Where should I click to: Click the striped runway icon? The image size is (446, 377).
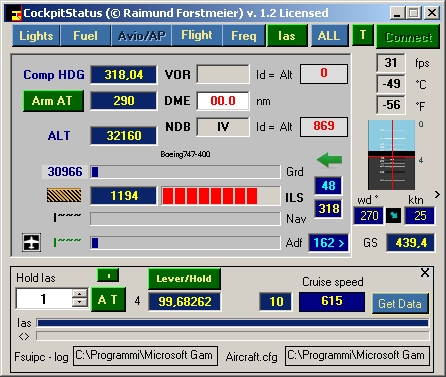coord(64,195)
